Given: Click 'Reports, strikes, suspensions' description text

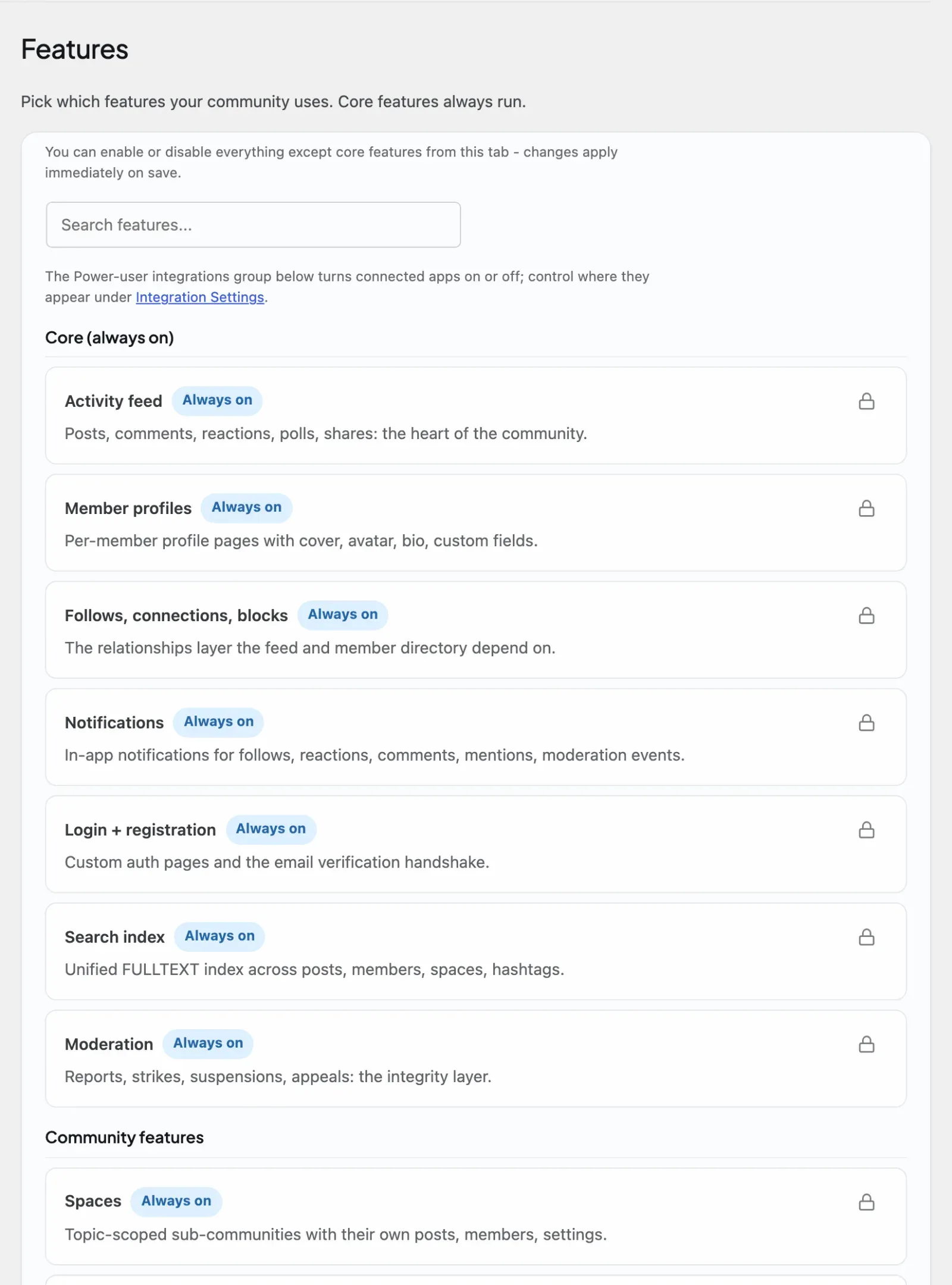Looking at the screenshot, I should click(278, 1076).
